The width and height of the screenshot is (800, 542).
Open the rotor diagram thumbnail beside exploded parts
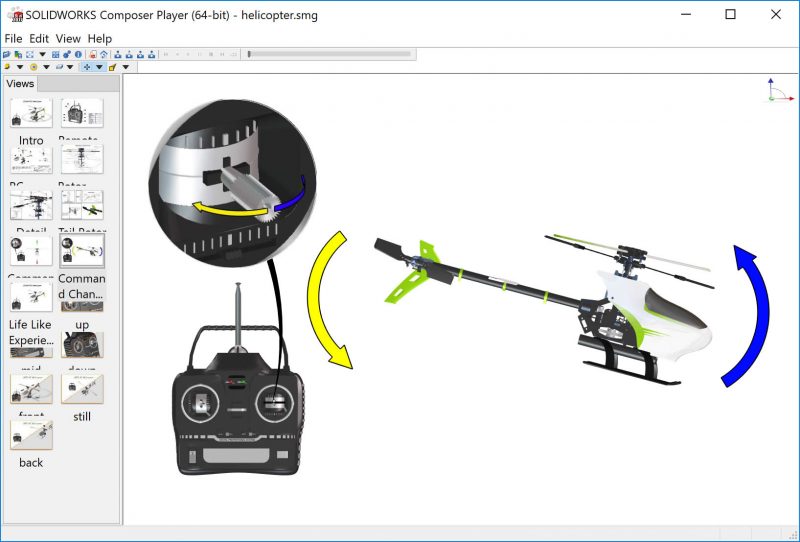pyautogui.click(x=82, y=159)
